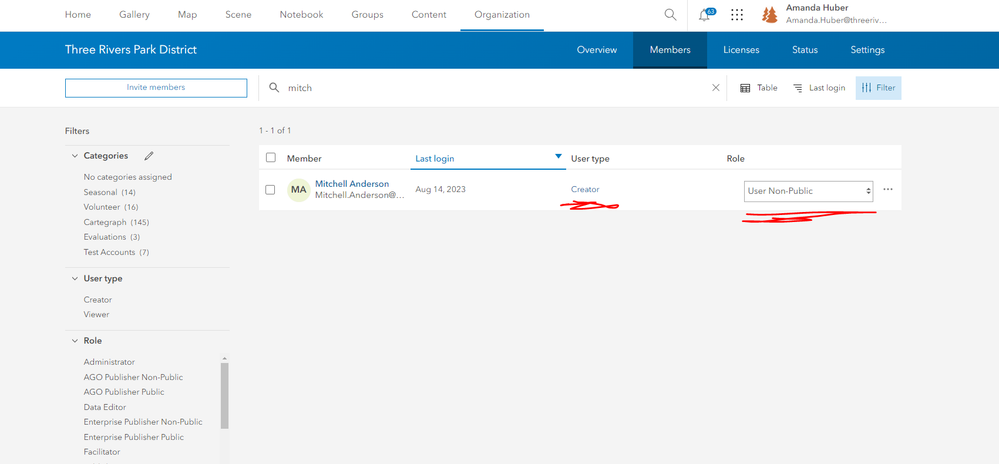Filter by Test Accounts category

click(116, 252)
